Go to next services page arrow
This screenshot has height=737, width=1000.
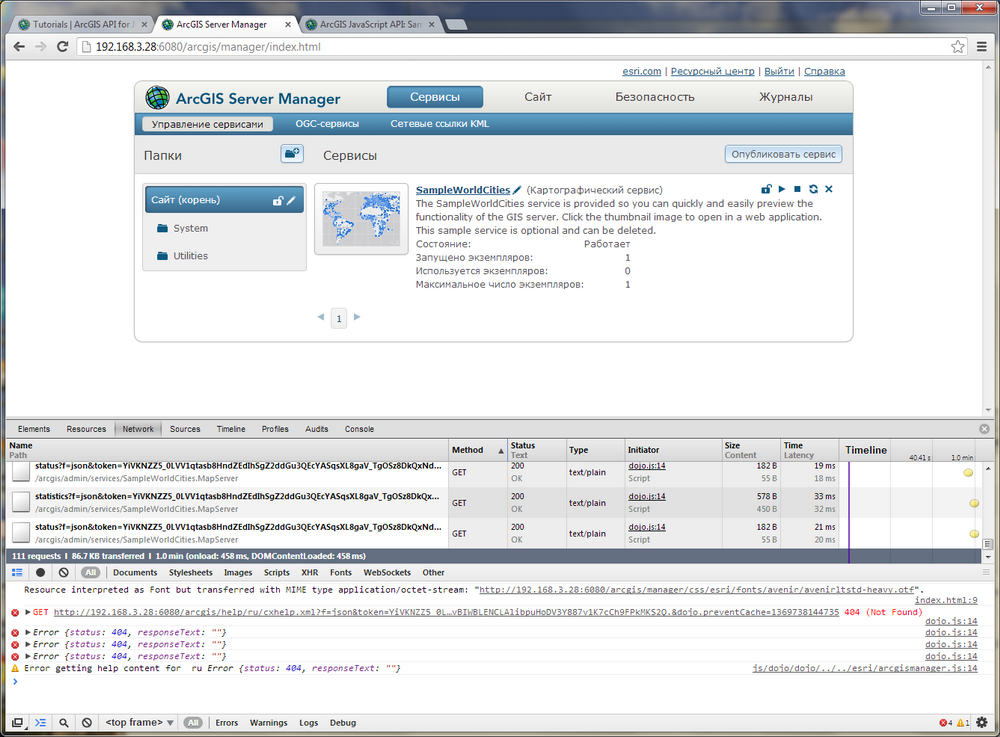click(x=357, y=317)
